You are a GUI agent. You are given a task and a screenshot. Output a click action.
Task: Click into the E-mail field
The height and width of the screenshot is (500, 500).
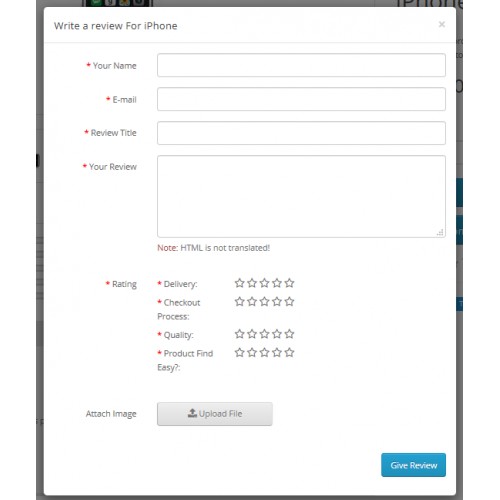(301, 99)
